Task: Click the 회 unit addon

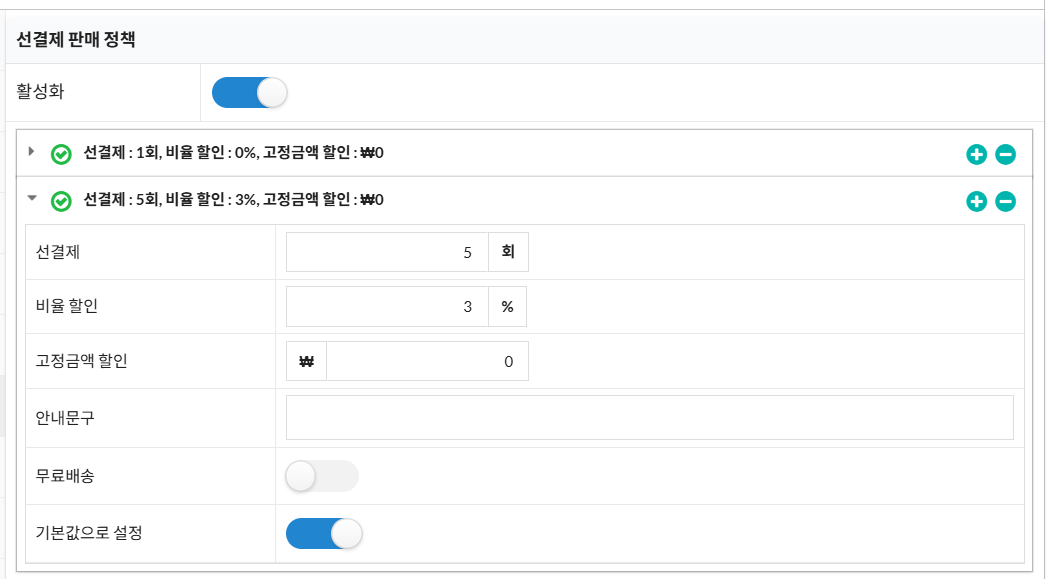Action: point(508,252)
